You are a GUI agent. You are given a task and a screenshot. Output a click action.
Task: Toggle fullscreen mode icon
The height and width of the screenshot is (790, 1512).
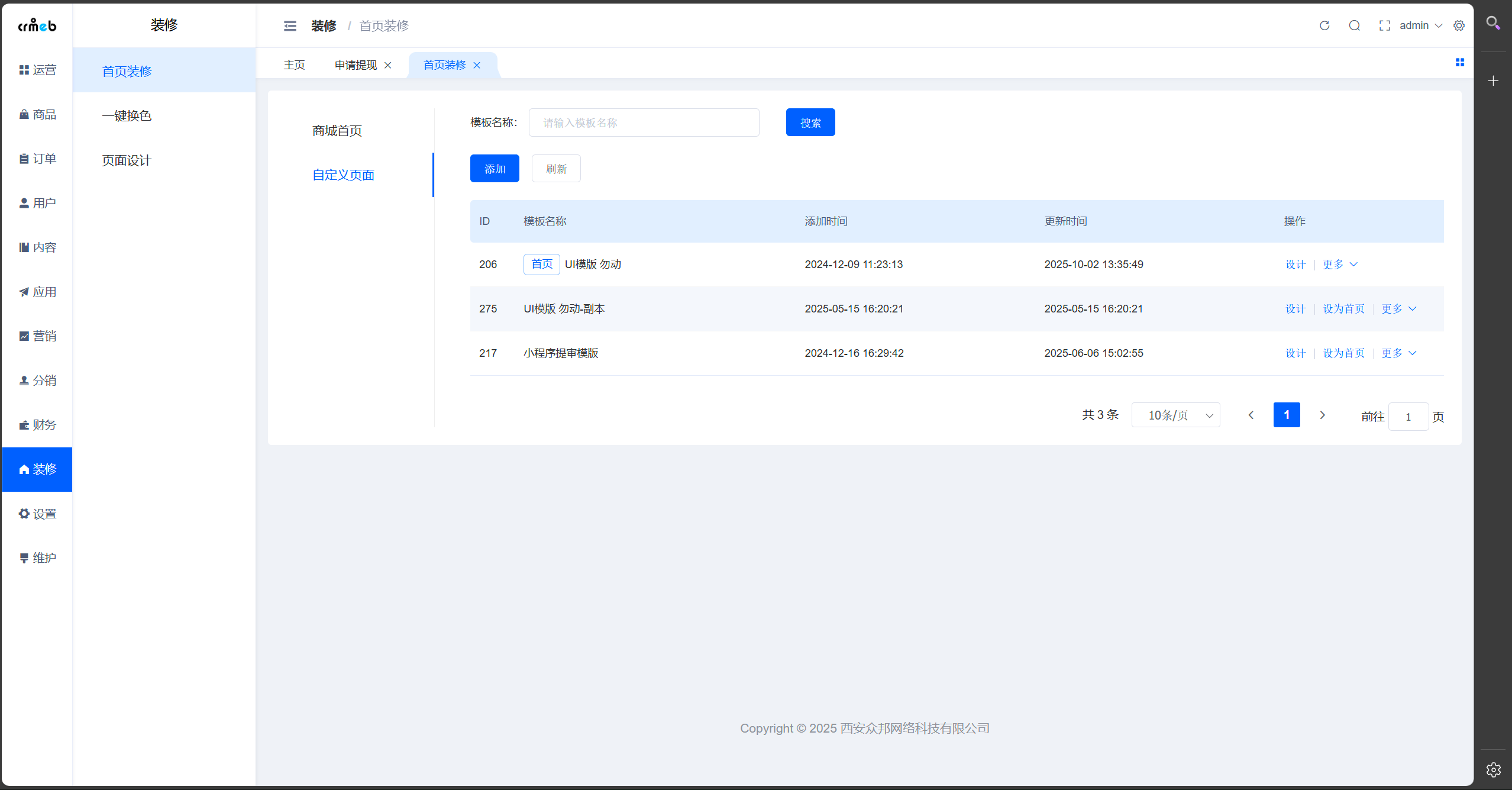click(x=1384, y=25)
